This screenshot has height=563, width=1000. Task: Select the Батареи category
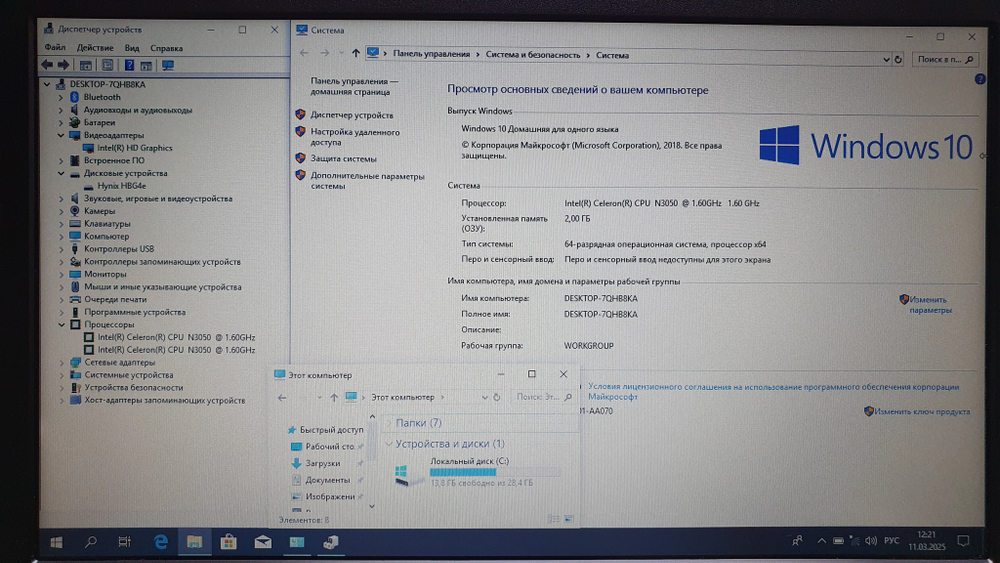[99, 122]
